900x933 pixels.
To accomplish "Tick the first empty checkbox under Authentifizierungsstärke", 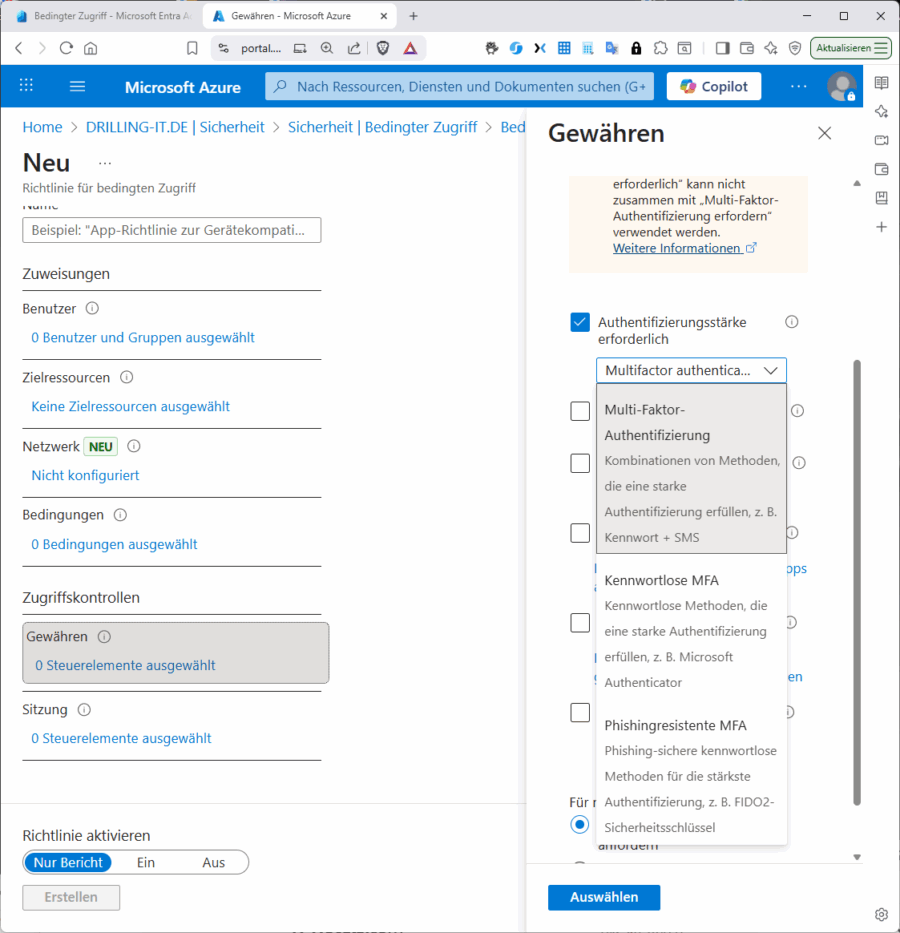I will [x=580, y=411].
